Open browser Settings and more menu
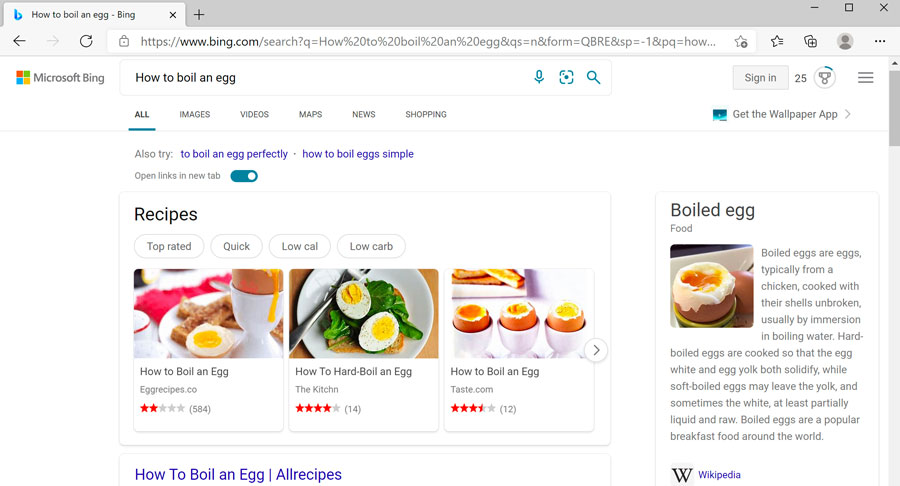Image resolution: width=900 pixels, height=486 pixels. coord(880,41)
